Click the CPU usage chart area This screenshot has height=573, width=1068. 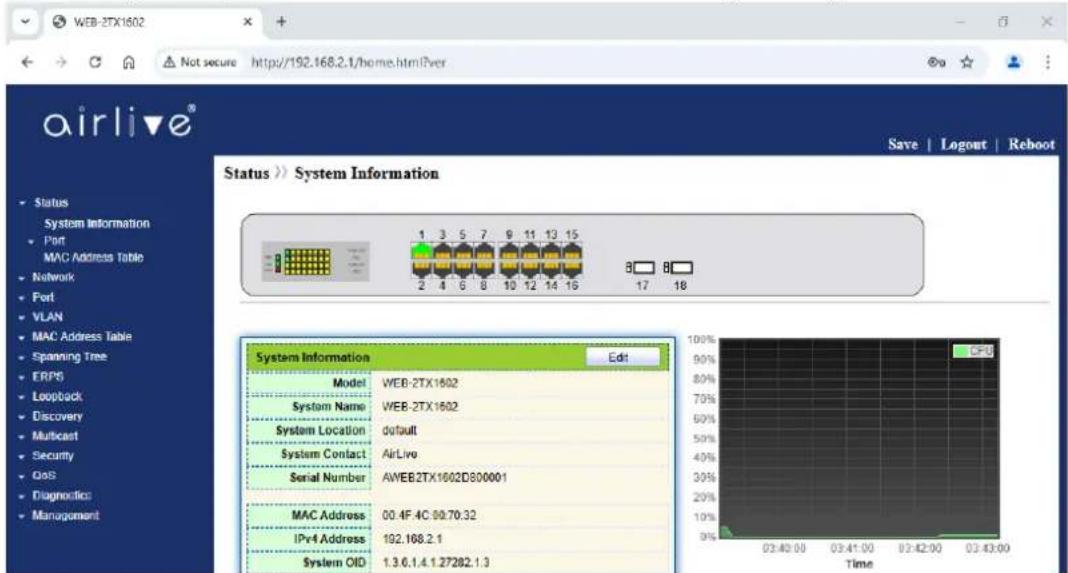click(x=860, y=438)
